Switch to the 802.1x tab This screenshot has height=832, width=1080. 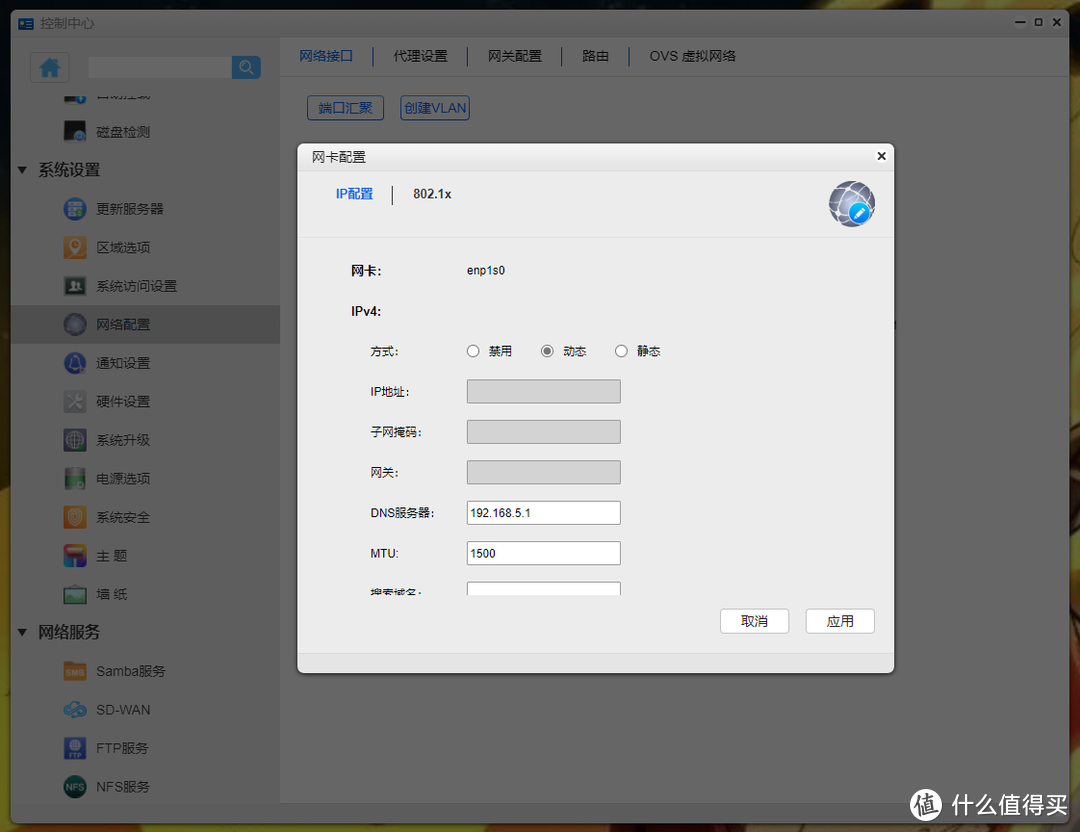[431, 195]
